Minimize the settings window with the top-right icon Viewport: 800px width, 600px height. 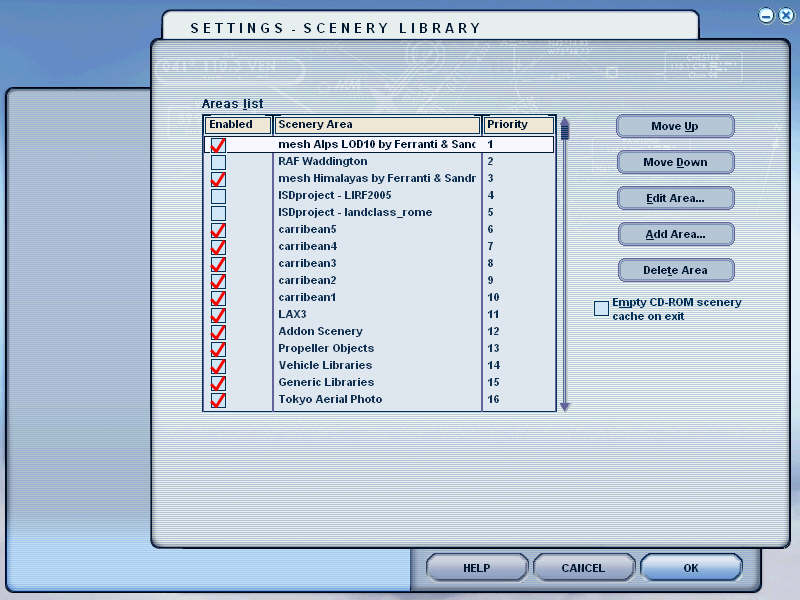pyautogui.click(x=766, y=15)
